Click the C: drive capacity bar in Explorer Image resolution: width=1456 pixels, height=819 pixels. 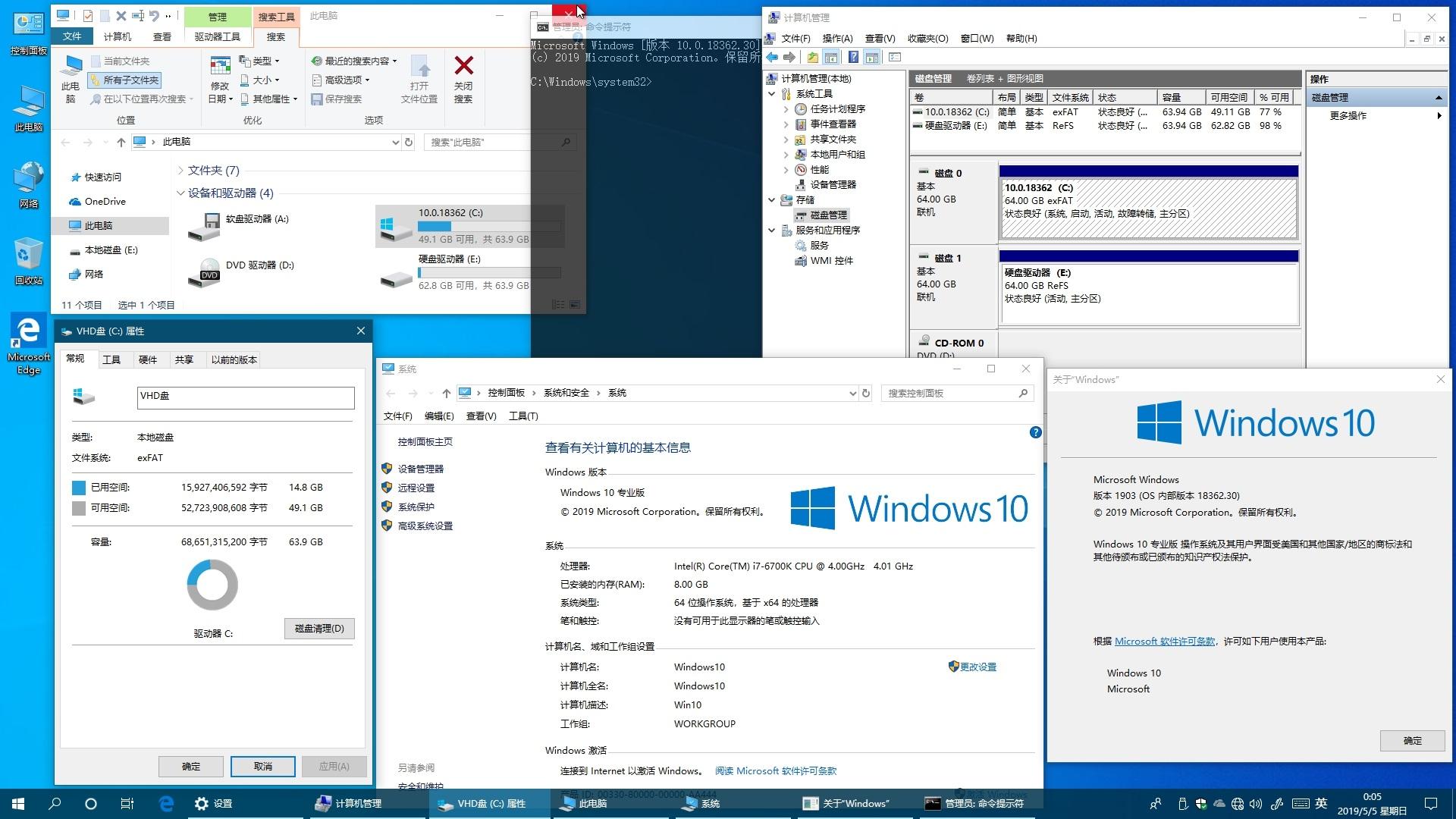[x=489, y=226]
